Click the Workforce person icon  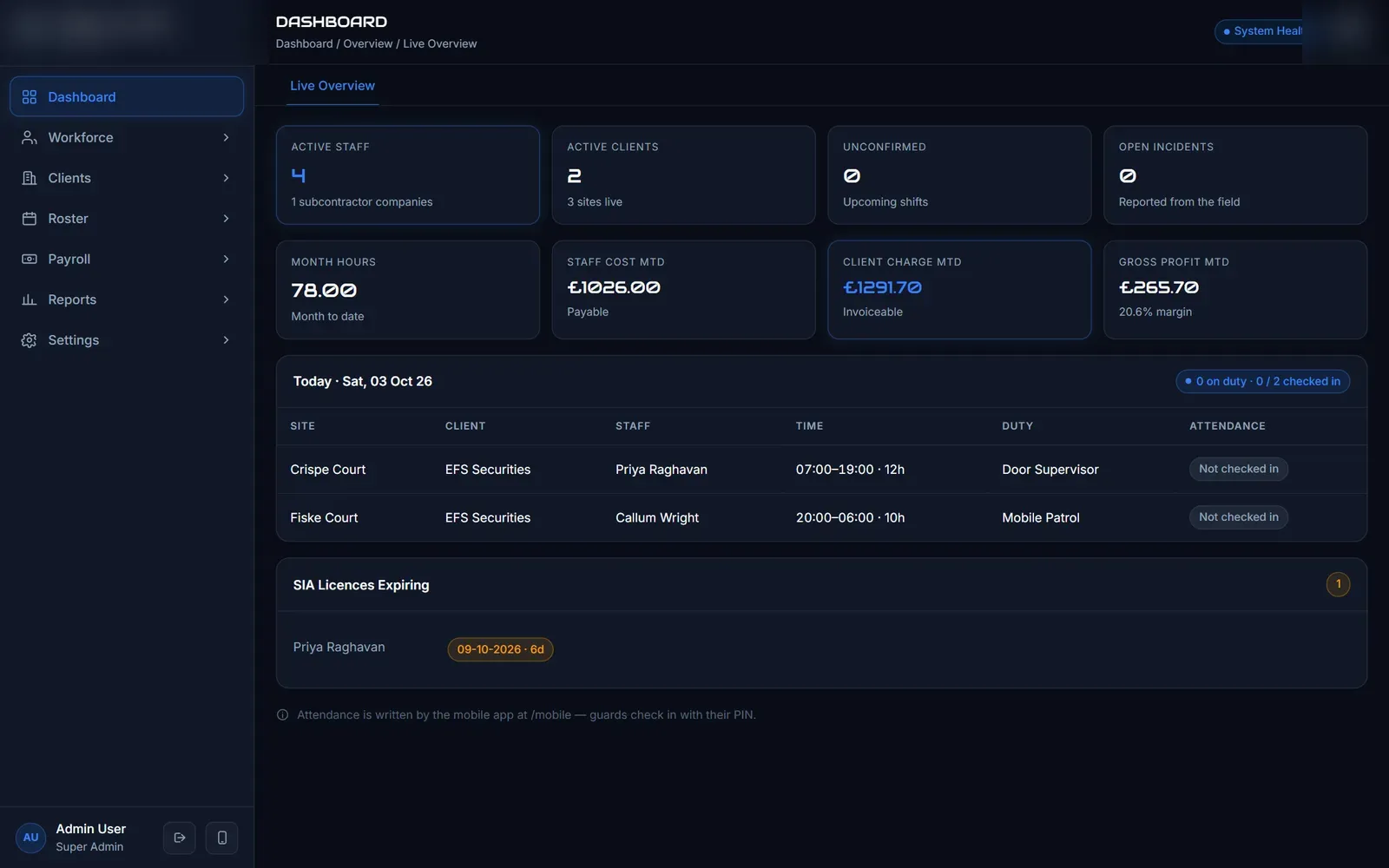[x=30, y=137]
